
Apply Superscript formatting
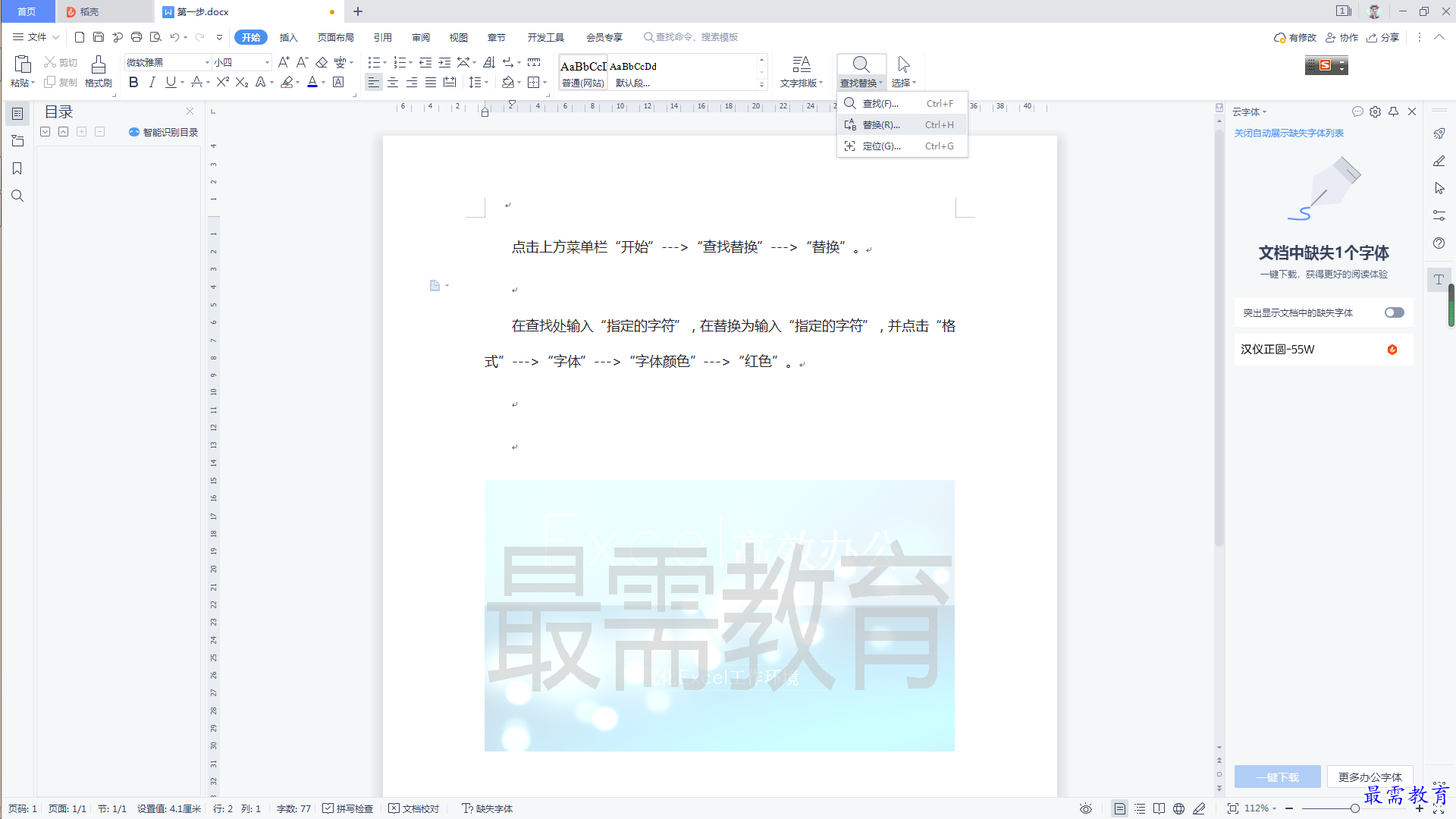click(222, 82)
